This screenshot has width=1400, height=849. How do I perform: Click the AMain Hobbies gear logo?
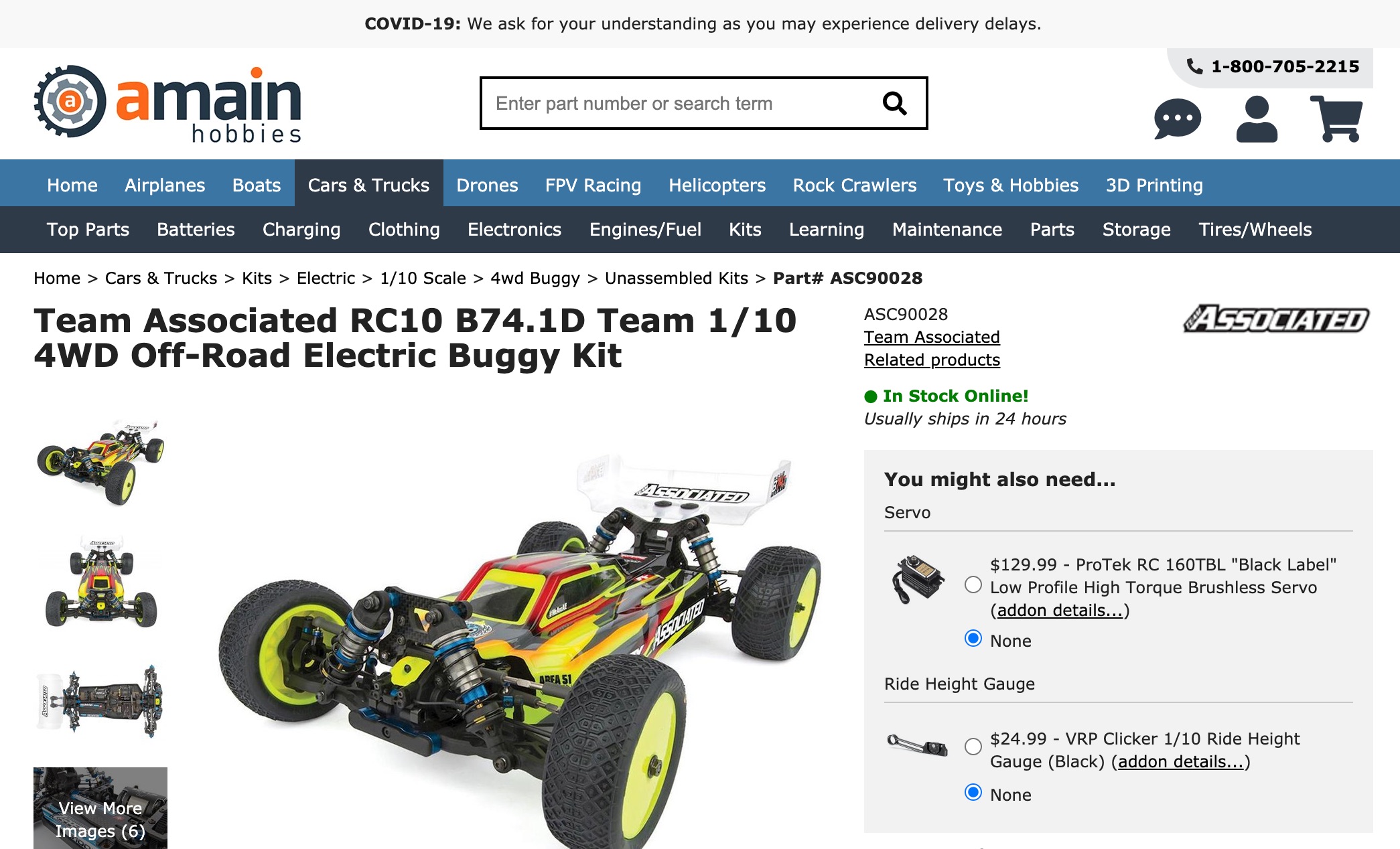point(70,102)
